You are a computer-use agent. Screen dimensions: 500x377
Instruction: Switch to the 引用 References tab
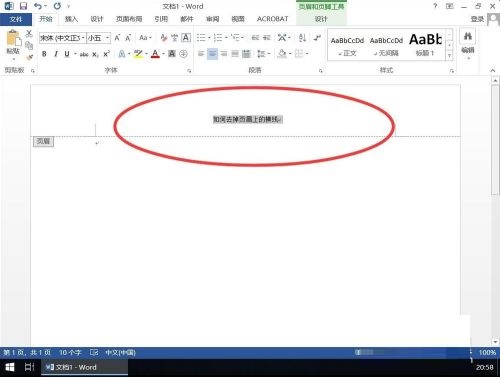tap(161, 19)
